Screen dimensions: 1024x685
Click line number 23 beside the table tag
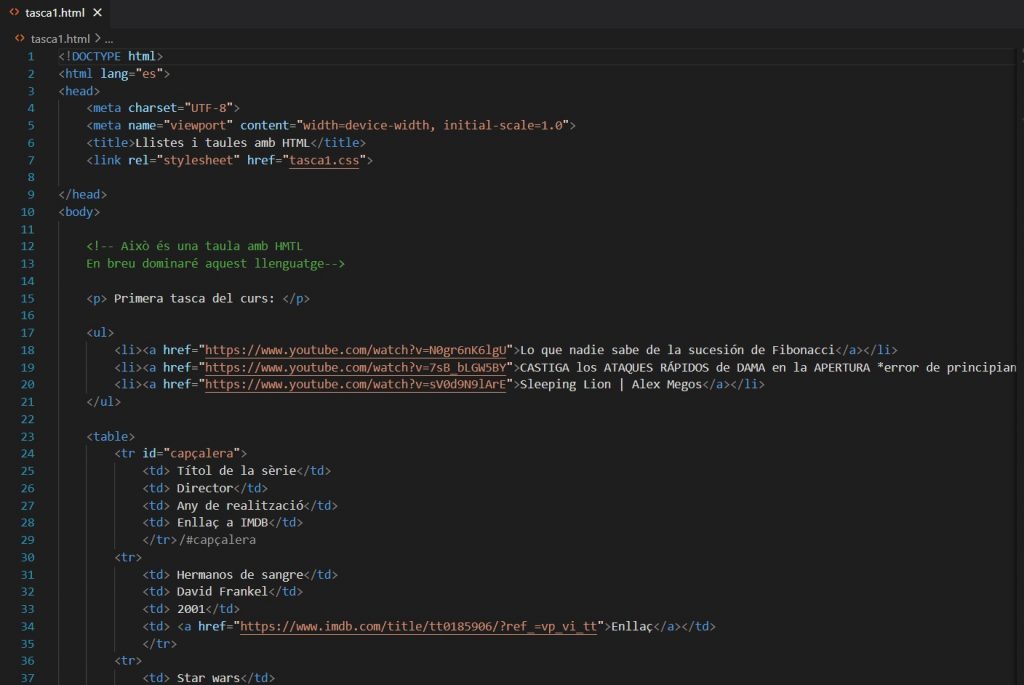point(27,436)
